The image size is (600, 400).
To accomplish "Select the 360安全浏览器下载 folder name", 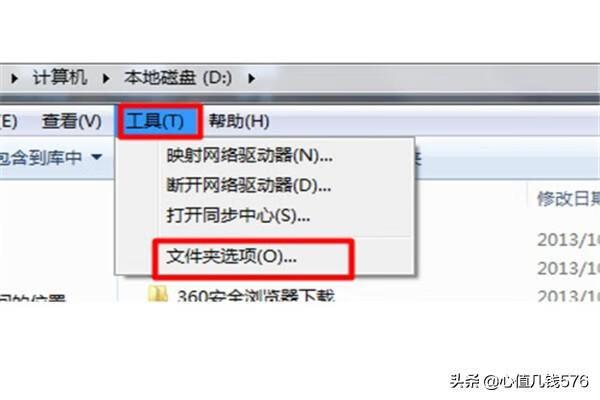I will (x=256, y=296).
